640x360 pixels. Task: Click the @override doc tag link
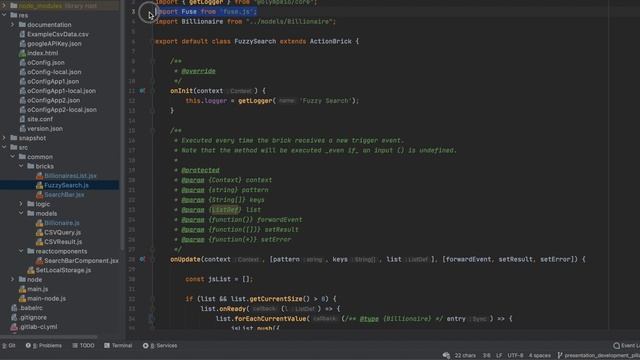click(198, 71)
